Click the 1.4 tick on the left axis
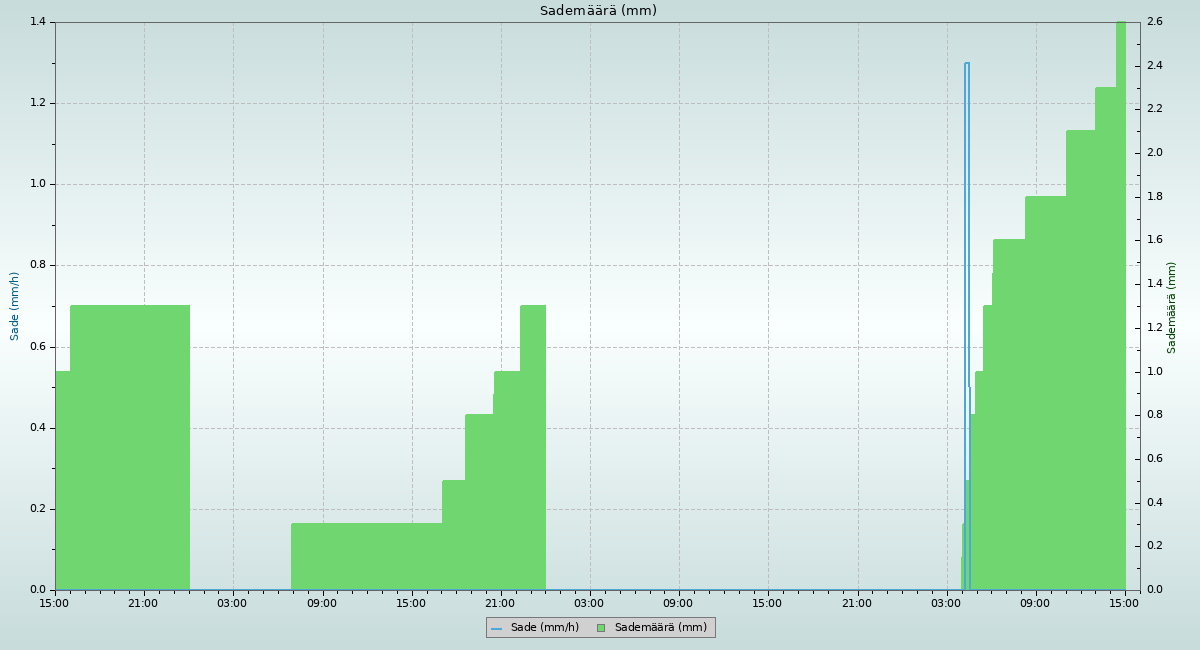The width and height of the screenshot is (1200, 650). pos(38,22)
